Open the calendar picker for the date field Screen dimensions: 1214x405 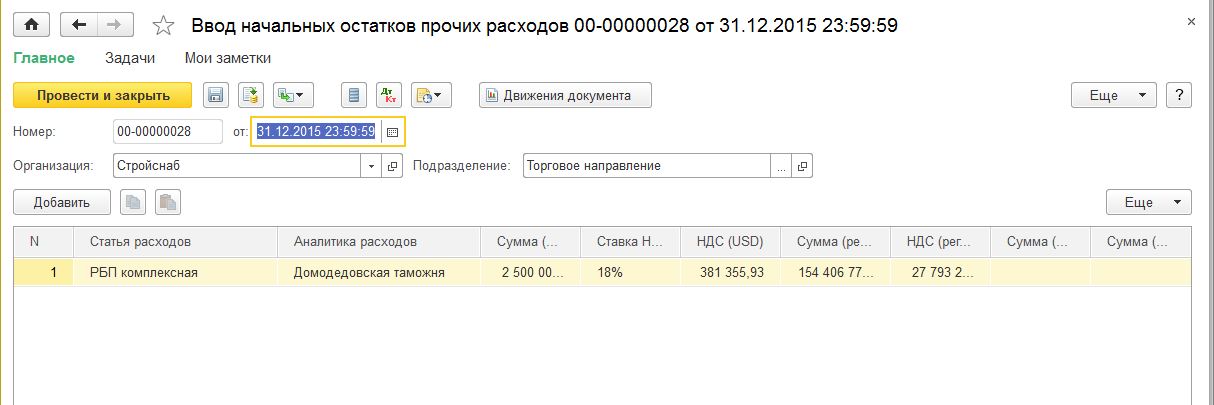click(393, 132)
